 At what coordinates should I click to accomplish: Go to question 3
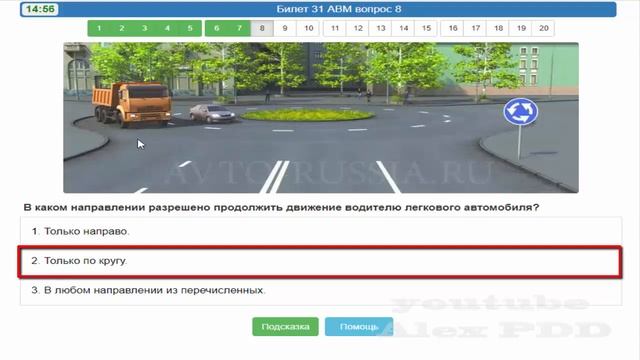click(x=144, y=28)
